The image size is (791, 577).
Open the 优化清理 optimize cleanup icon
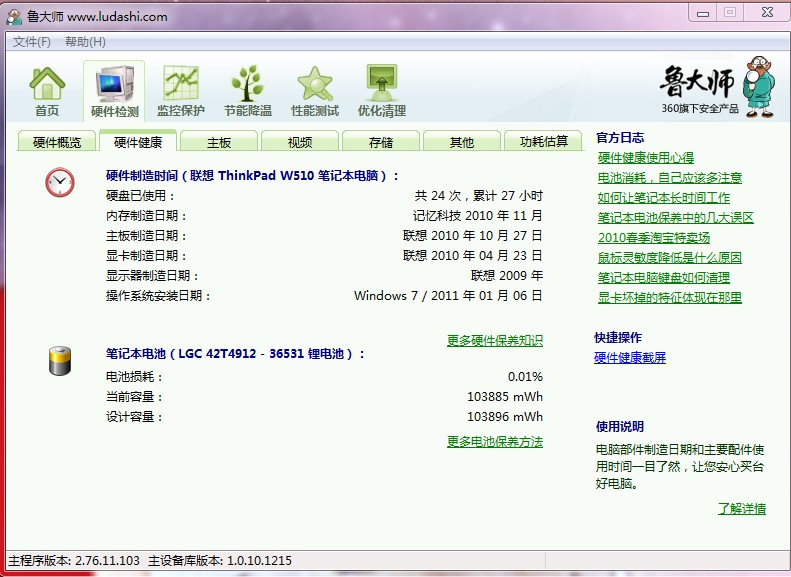382,91
